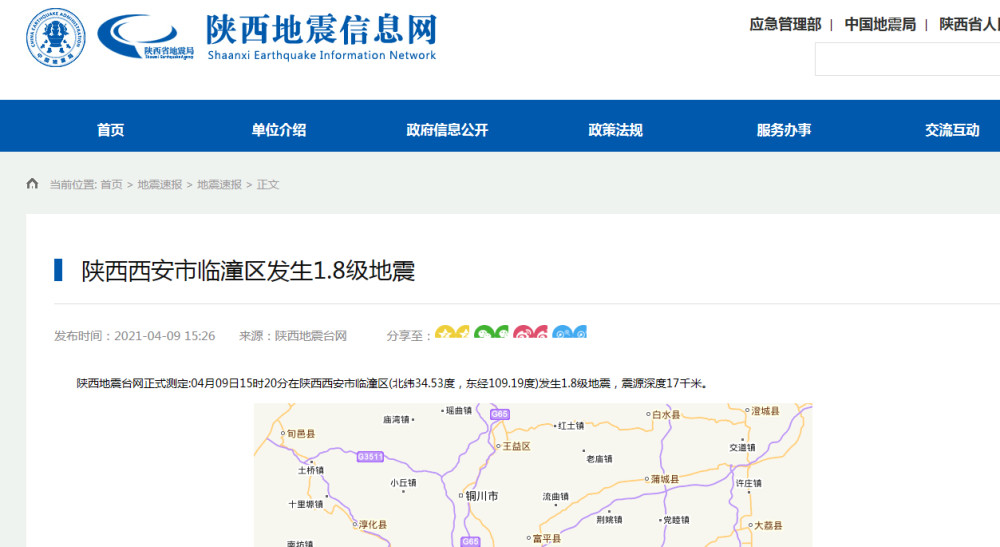Screen dimensions: 1000x547
Task: Click the G65 highway badge near 瑶曲镇
Action: [499, 414]
